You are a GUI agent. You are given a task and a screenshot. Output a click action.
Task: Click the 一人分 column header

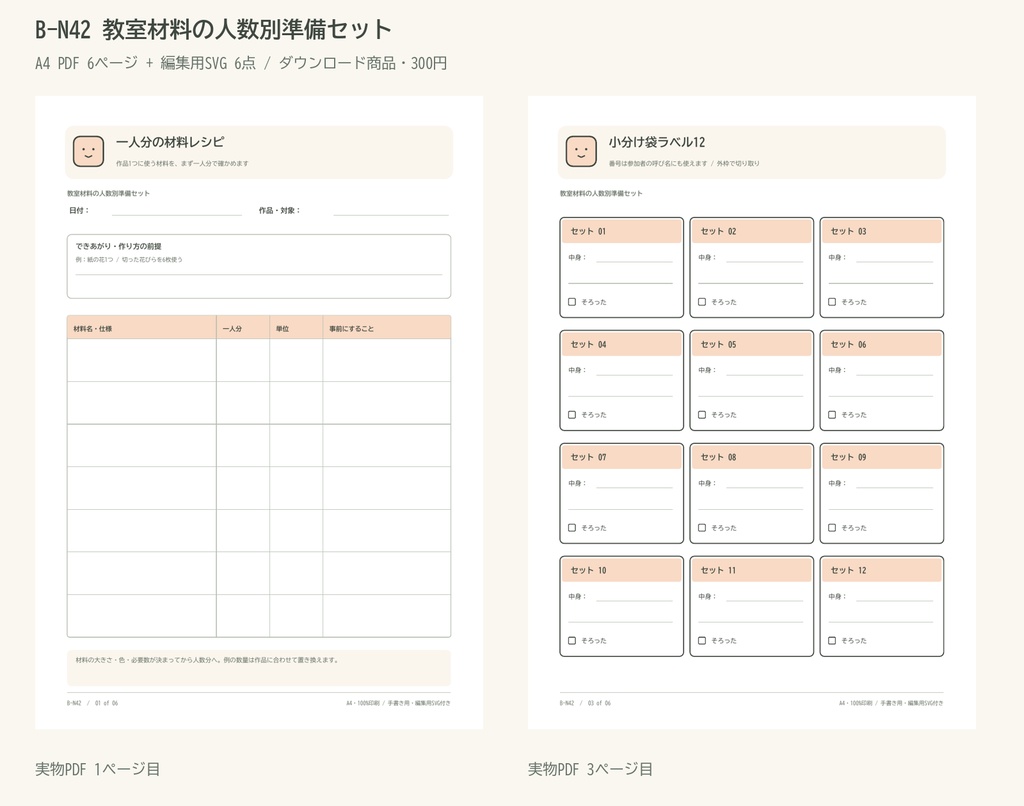(x=243, y=328)
